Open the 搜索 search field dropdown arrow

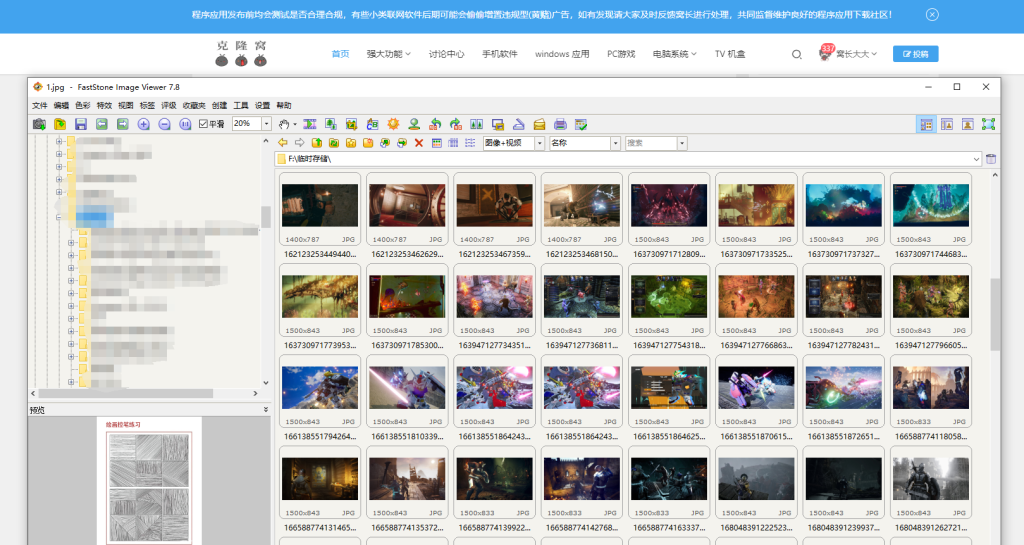682,143
